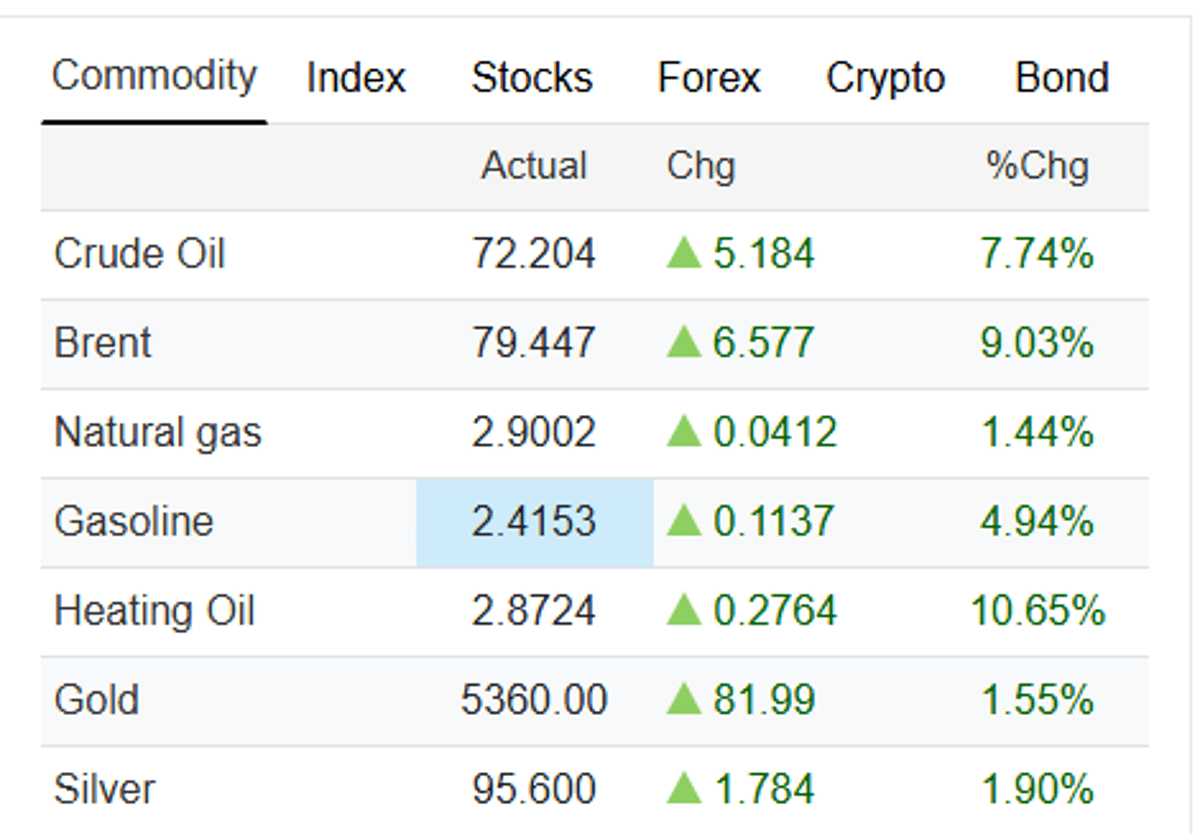The image size is (1200, 834).
Task: Select the highlighted Gasoline price cell
Action: tap(535, 521)
